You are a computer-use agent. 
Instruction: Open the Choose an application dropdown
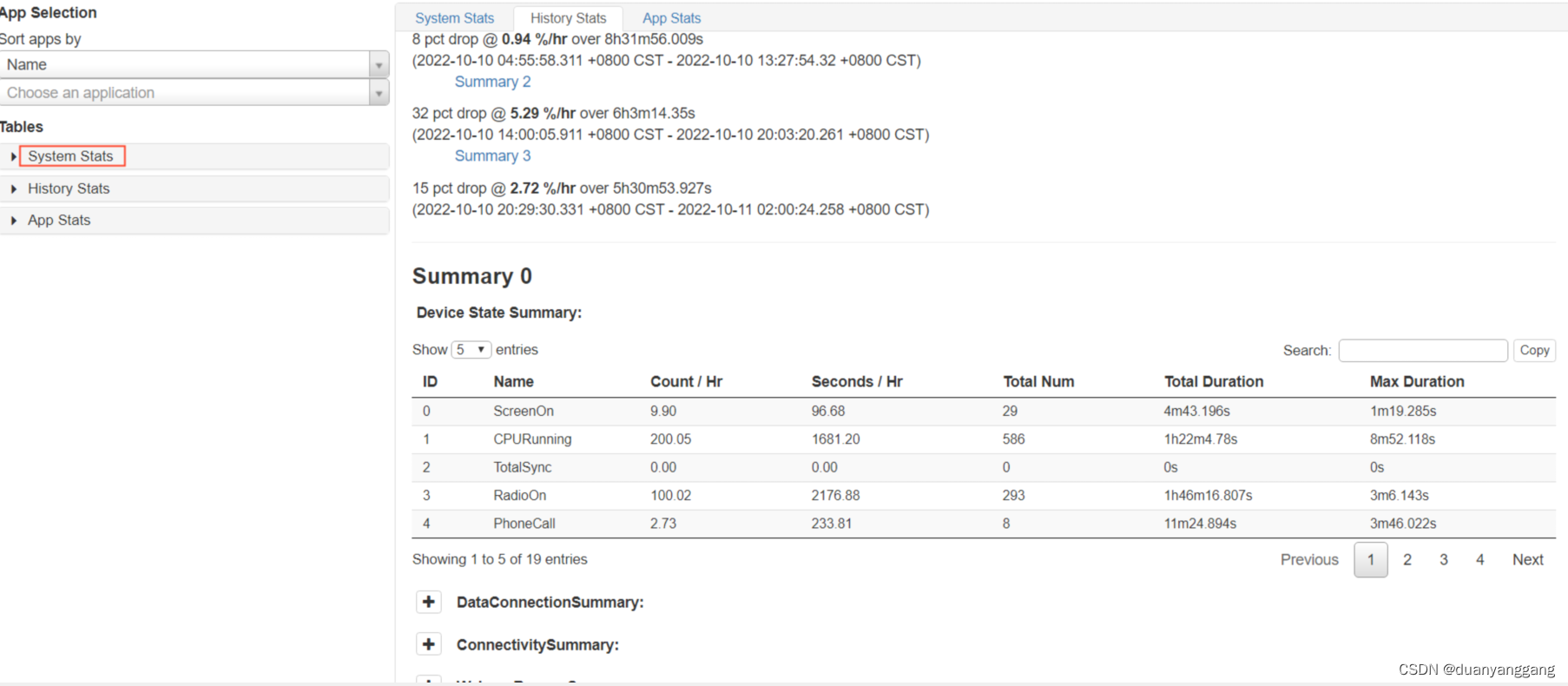194,92
